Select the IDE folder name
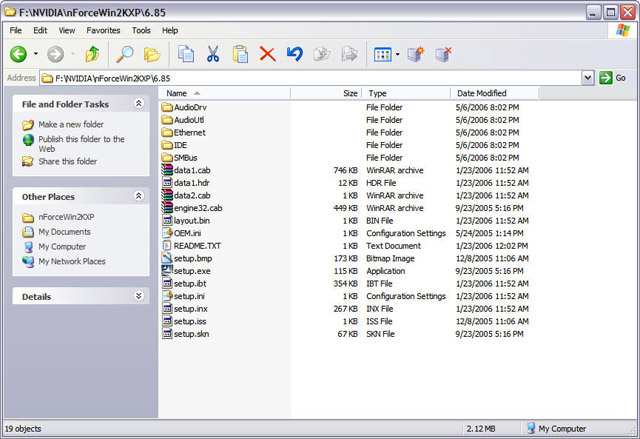 (x=180, y=145)
